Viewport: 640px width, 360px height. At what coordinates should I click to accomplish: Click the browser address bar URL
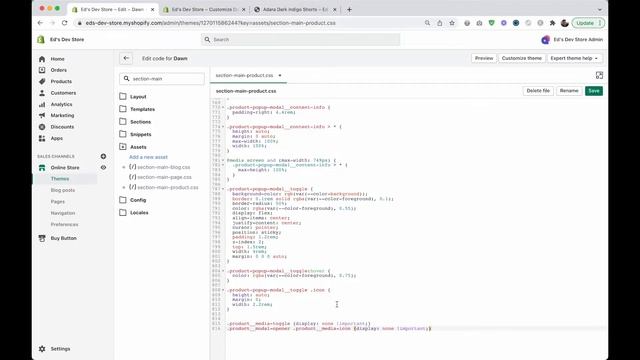211,23
